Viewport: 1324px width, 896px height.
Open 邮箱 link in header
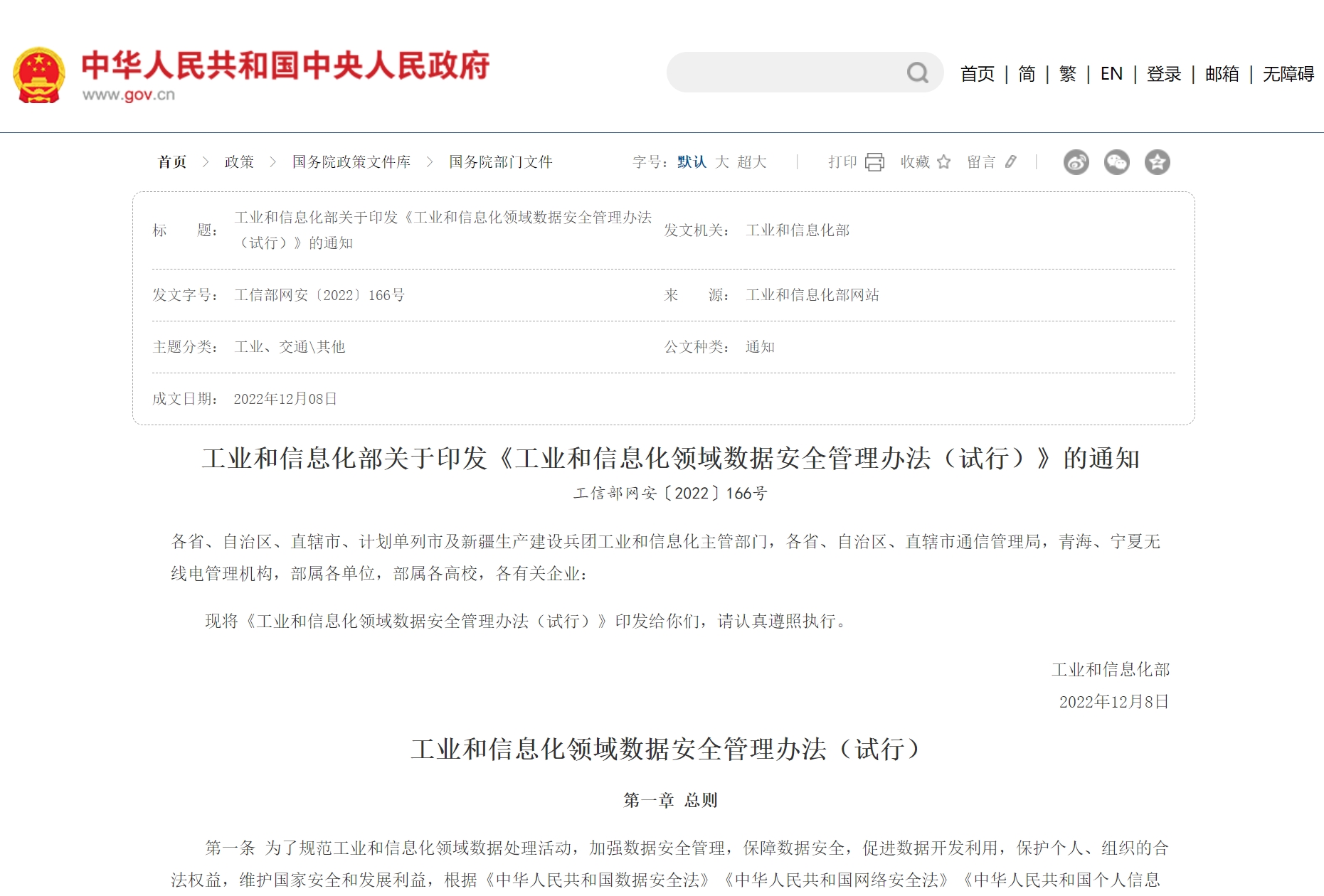pyautogui.click(x=1222, y=74)
